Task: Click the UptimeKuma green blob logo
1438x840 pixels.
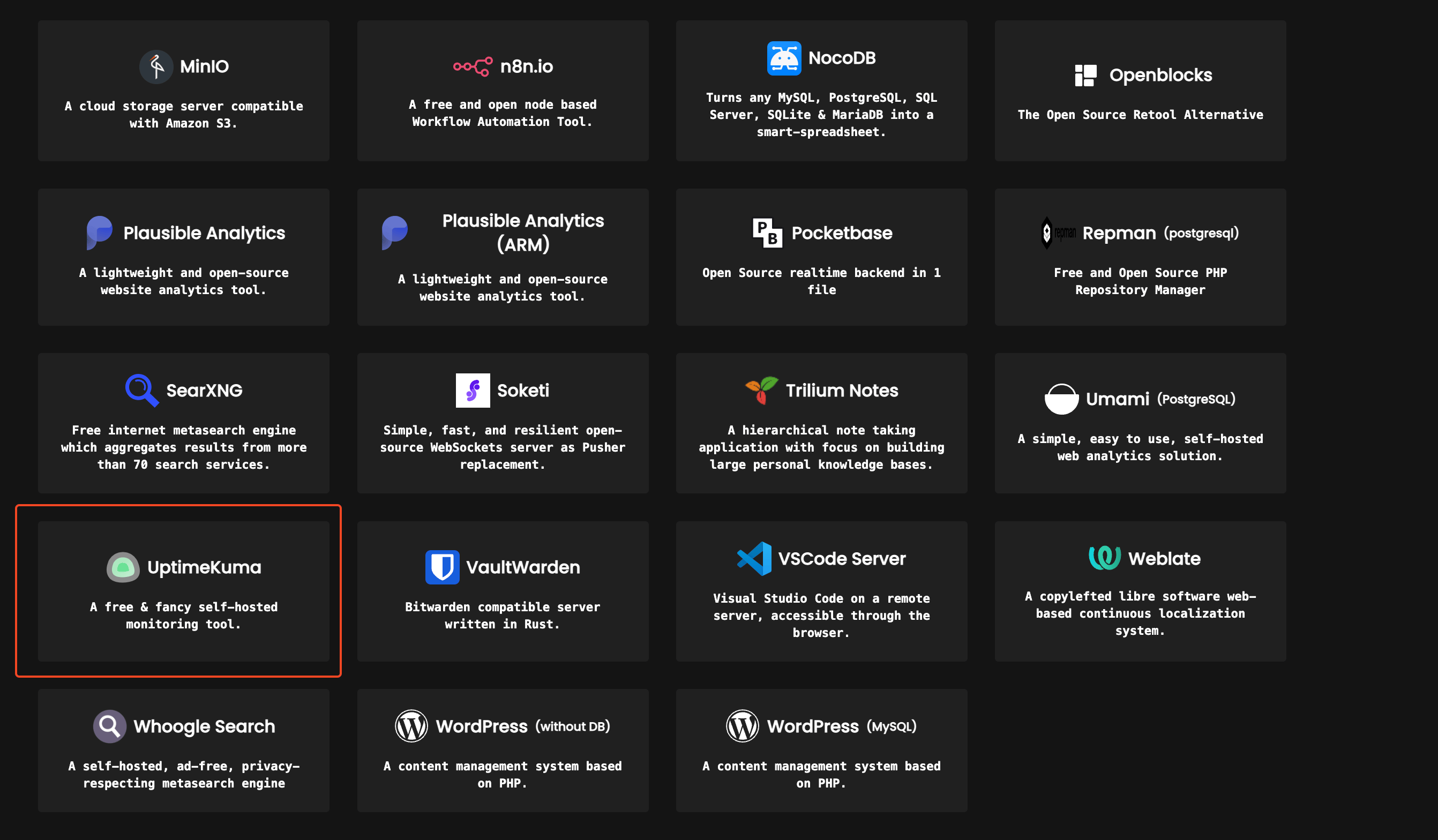Action: point(123,567)
